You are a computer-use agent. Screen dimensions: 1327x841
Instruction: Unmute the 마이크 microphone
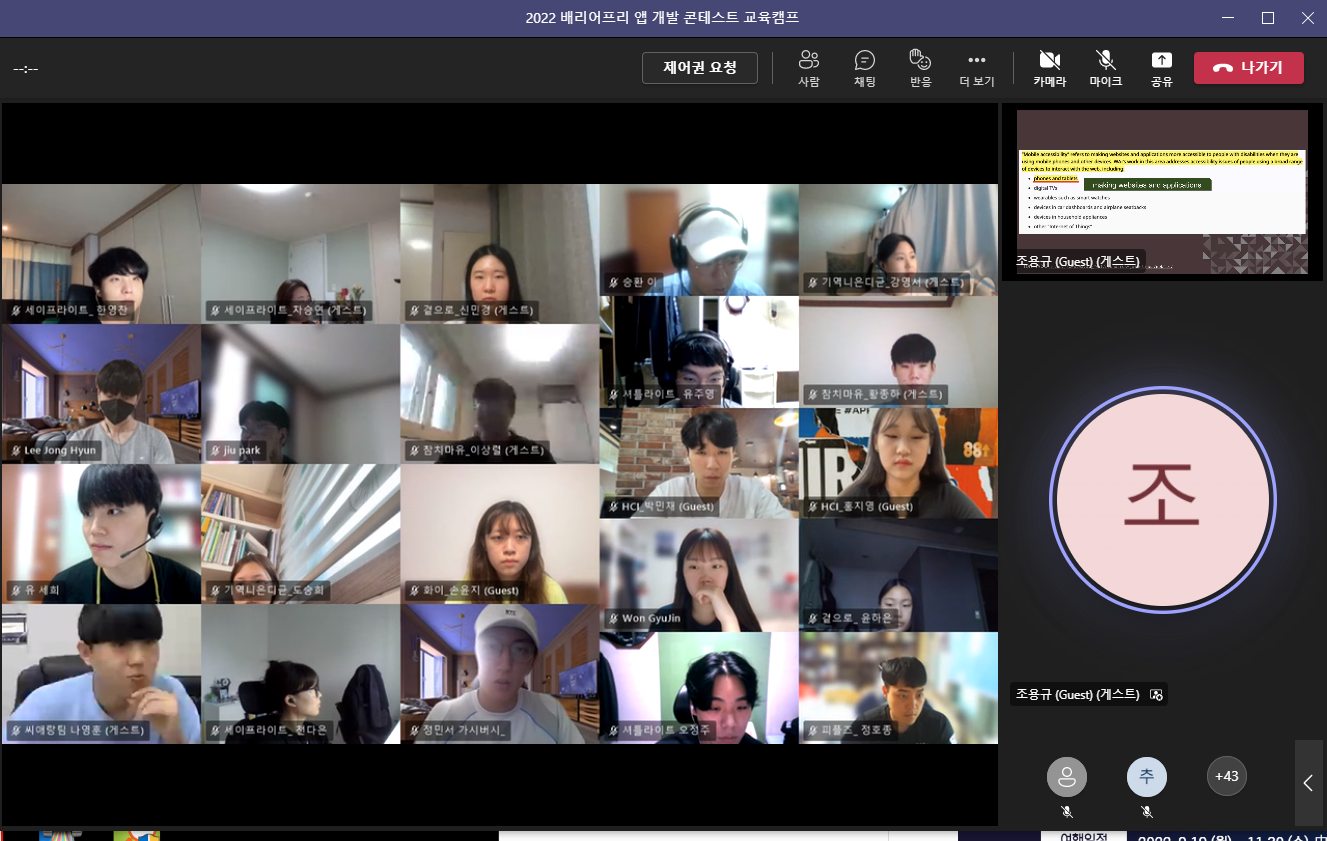(1105, 68)
